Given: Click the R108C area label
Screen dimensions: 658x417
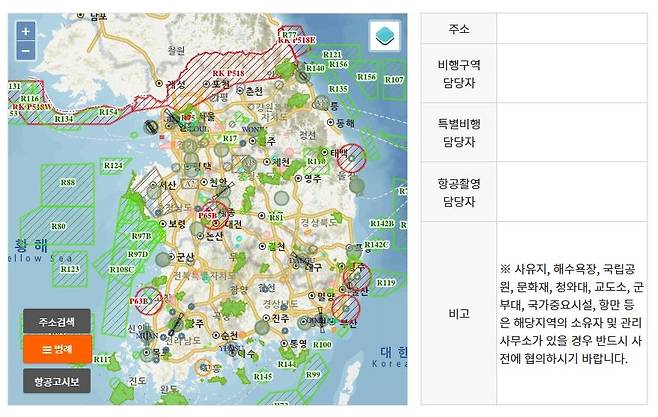Looking at the screenshot, I should [122, 270].
